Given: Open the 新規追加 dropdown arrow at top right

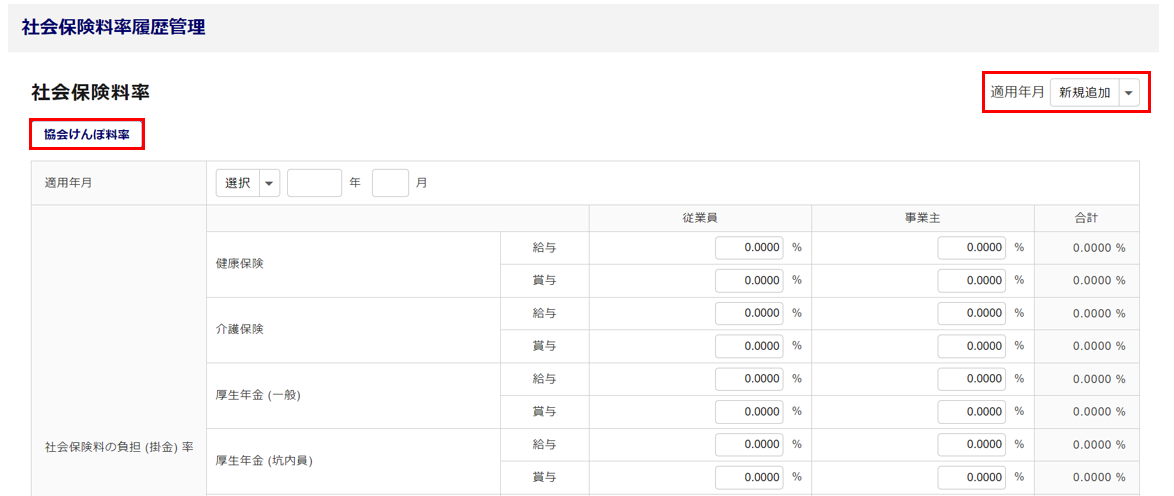Looking at the screenshot, I should (x=1129, y=92).
